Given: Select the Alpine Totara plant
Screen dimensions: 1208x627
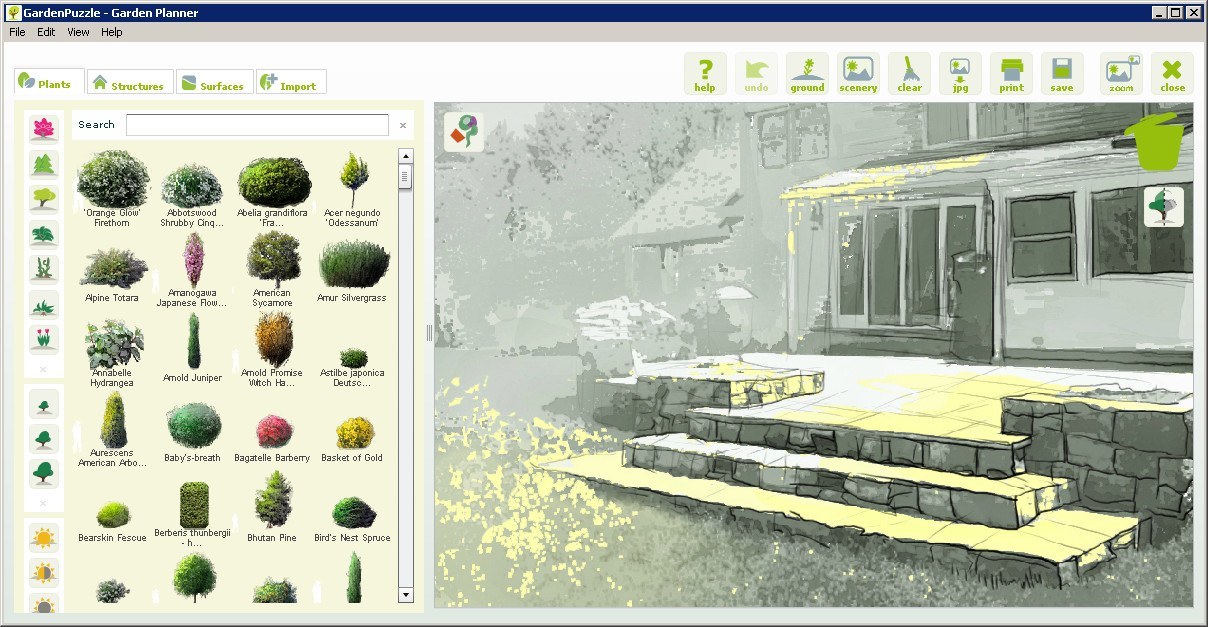Looking at the screenshot, I should 112,275.
